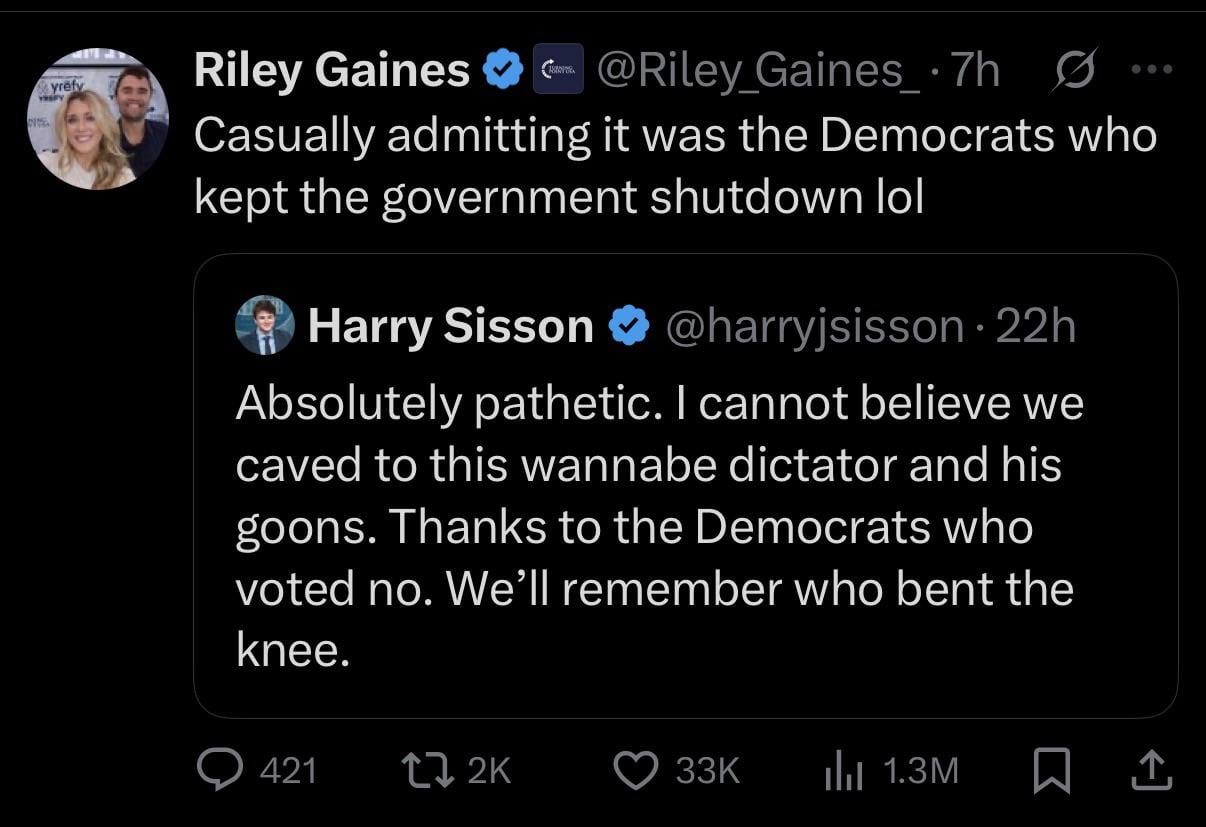Click Harry Sisson's small avatar in quoted post
The height and width of the screenshot is (827, 1206).
click(265, 327)
